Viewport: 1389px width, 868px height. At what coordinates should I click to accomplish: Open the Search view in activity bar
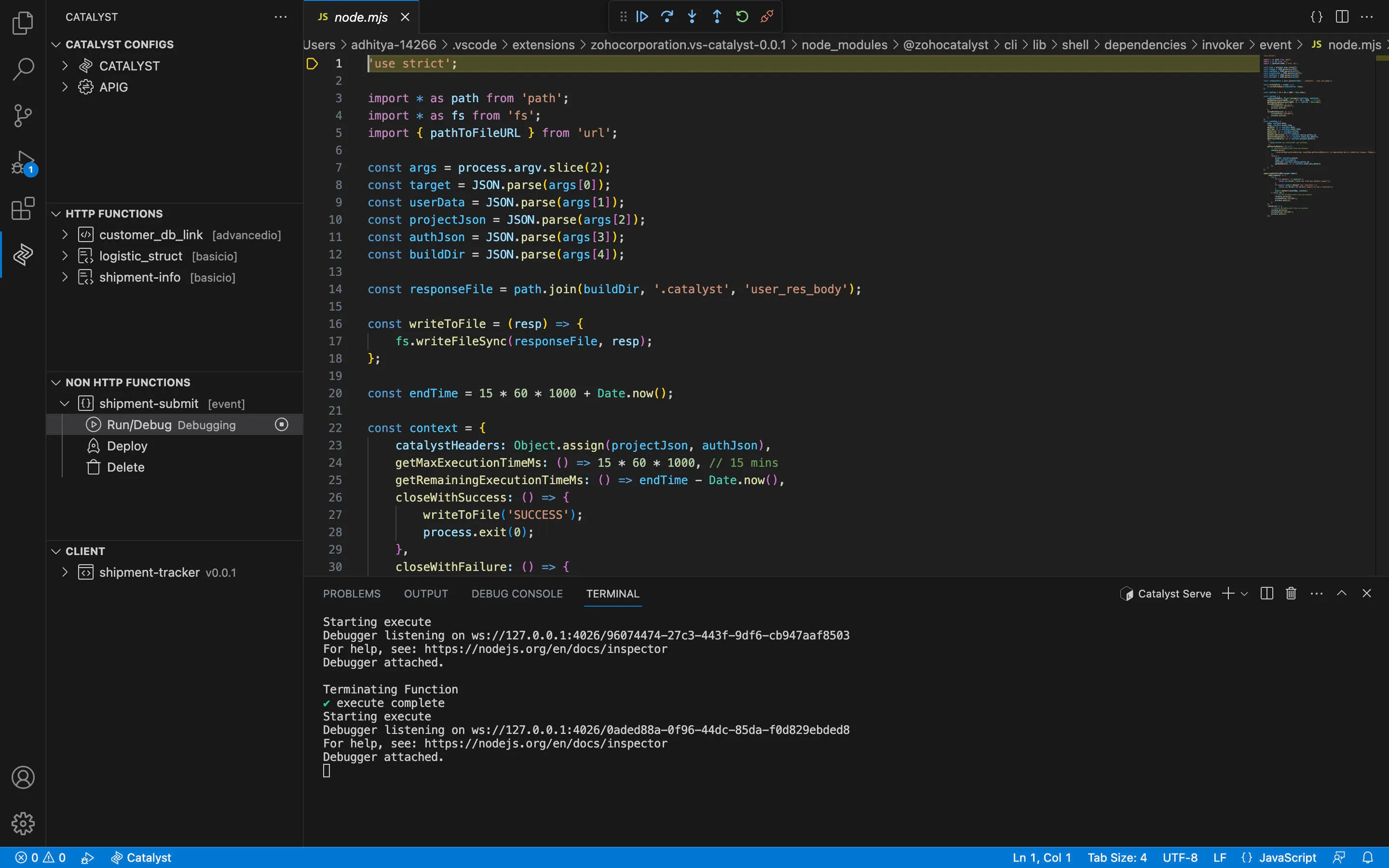coord(23,69)
